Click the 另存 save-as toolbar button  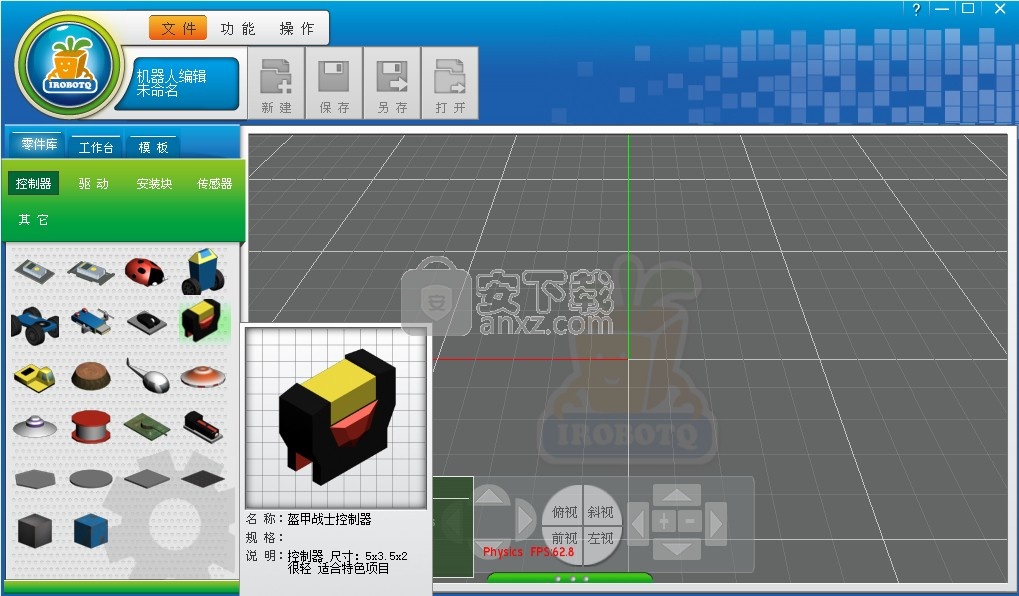393,83
